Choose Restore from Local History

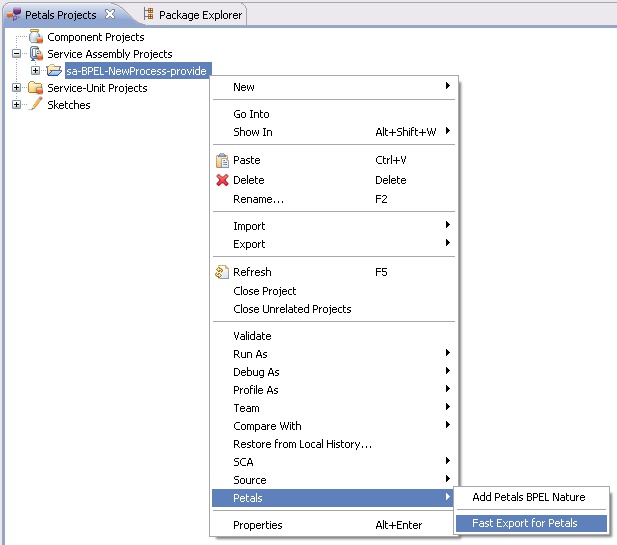pyautogui.click(x=302, y=444)
